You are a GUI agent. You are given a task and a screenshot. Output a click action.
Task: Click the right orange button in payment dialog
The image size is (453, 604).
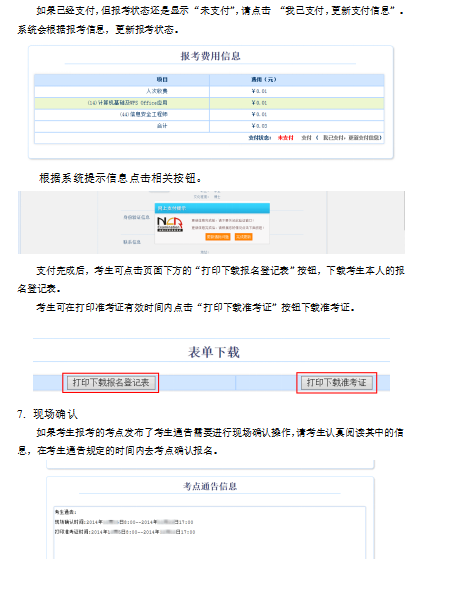[x=243, y=237]
